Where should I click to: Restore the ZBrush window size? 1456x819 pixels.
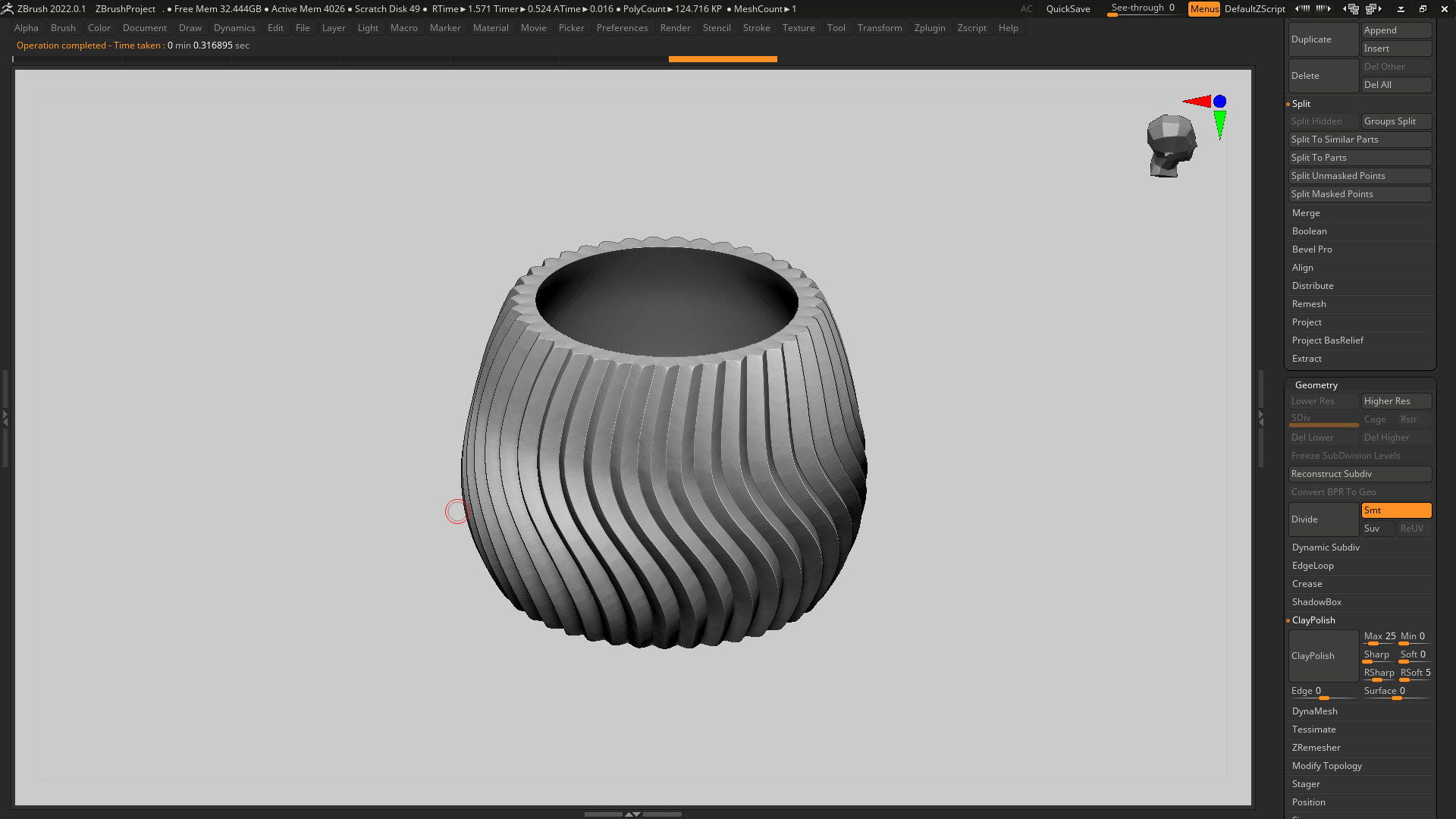click(x=1423, y=9)
